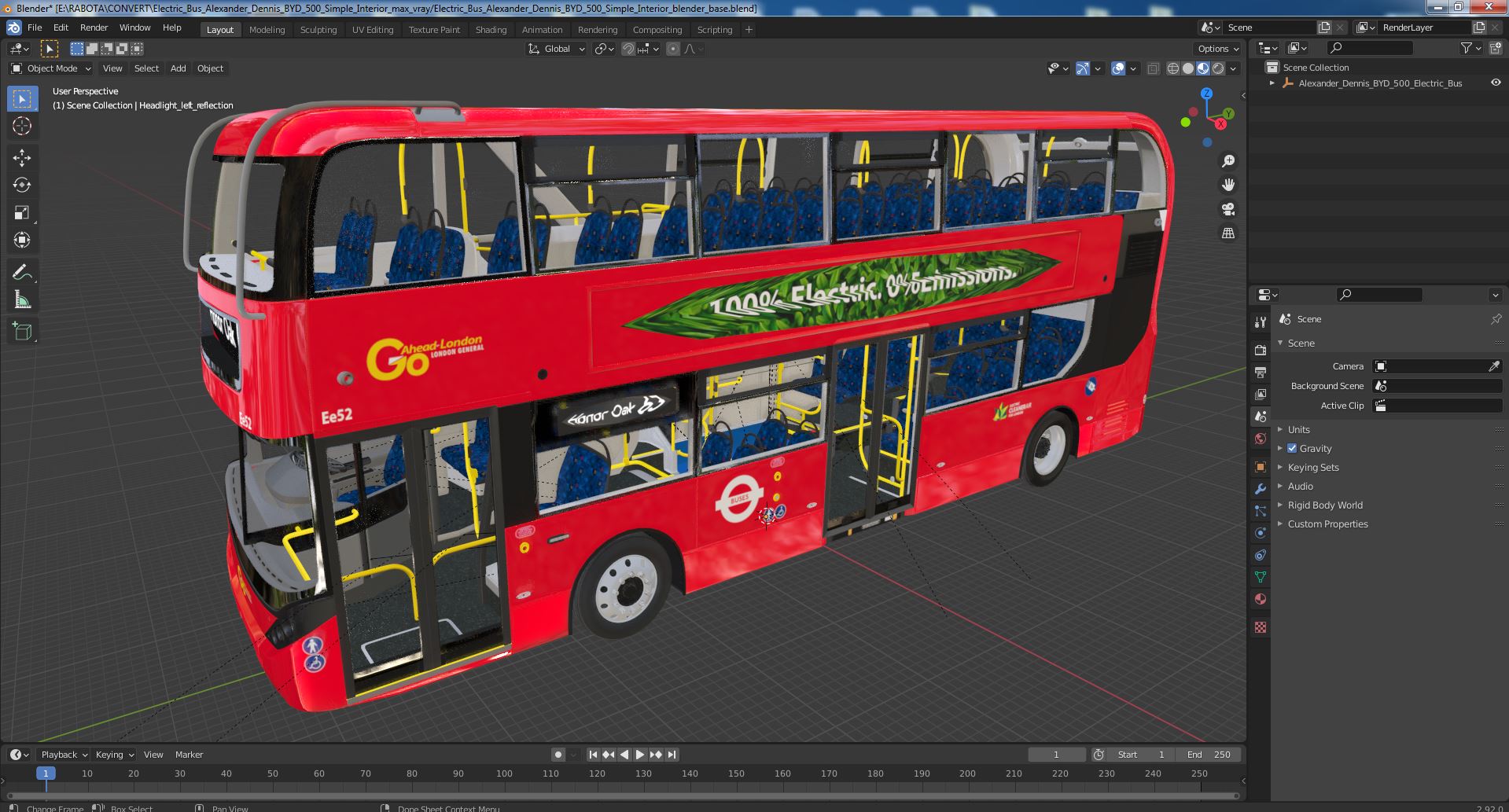
Task: Expand the Rigid Body World panel
Action: click(1324, 505)
